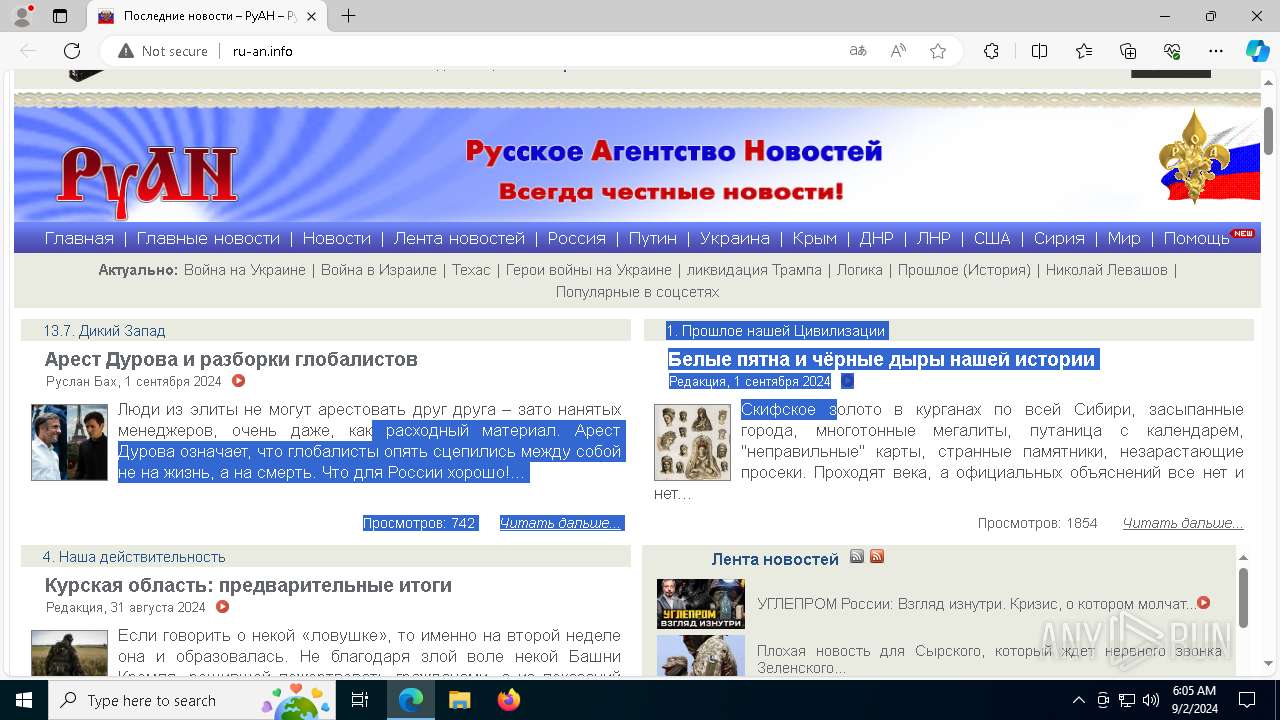Screen dimensions: 1280x720
Task: Open Крым menu item
Action: click(814, 238)
